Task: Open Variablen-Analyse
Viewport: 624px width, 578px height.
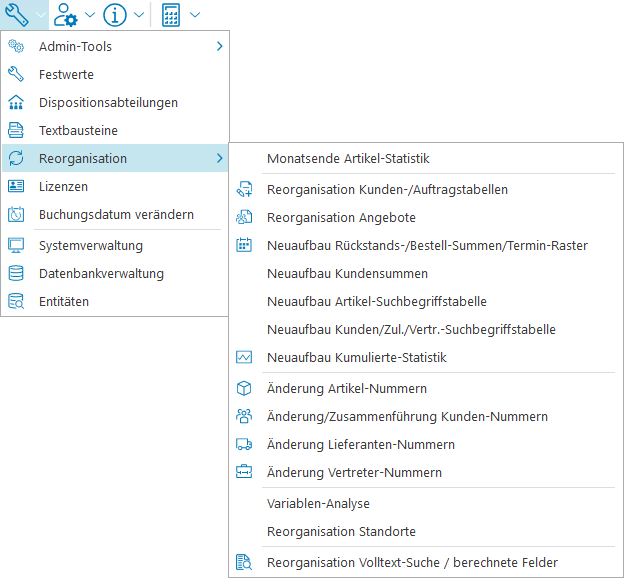Action: pyautogui.click(x=319, y=503)
